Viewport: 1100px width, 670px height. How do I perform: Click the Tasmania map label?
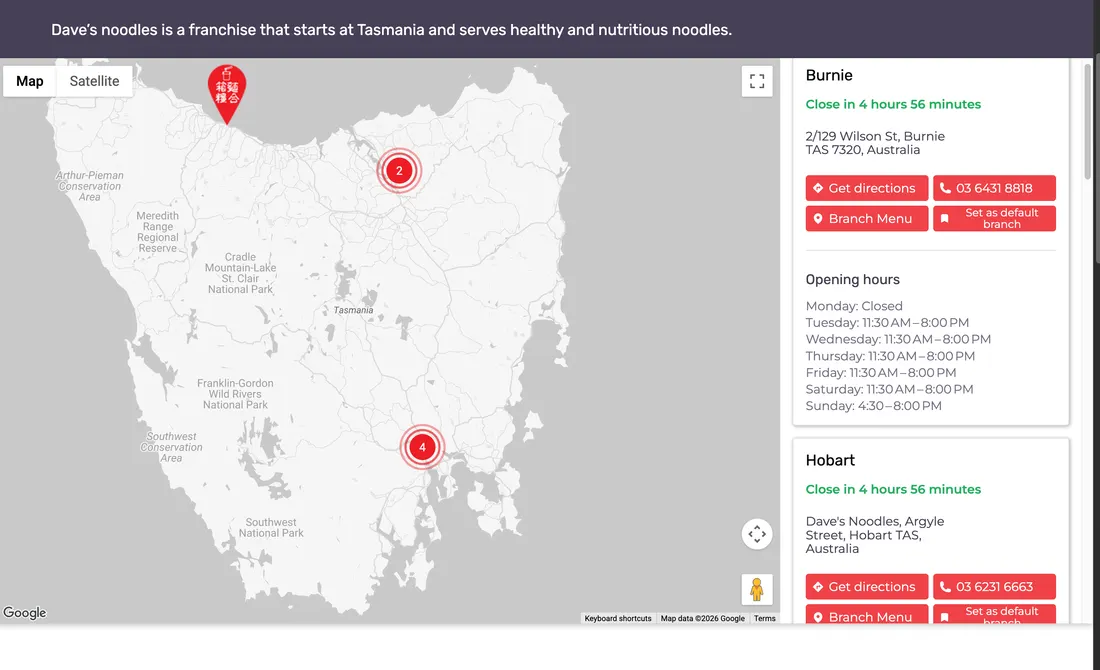(353, 310)
